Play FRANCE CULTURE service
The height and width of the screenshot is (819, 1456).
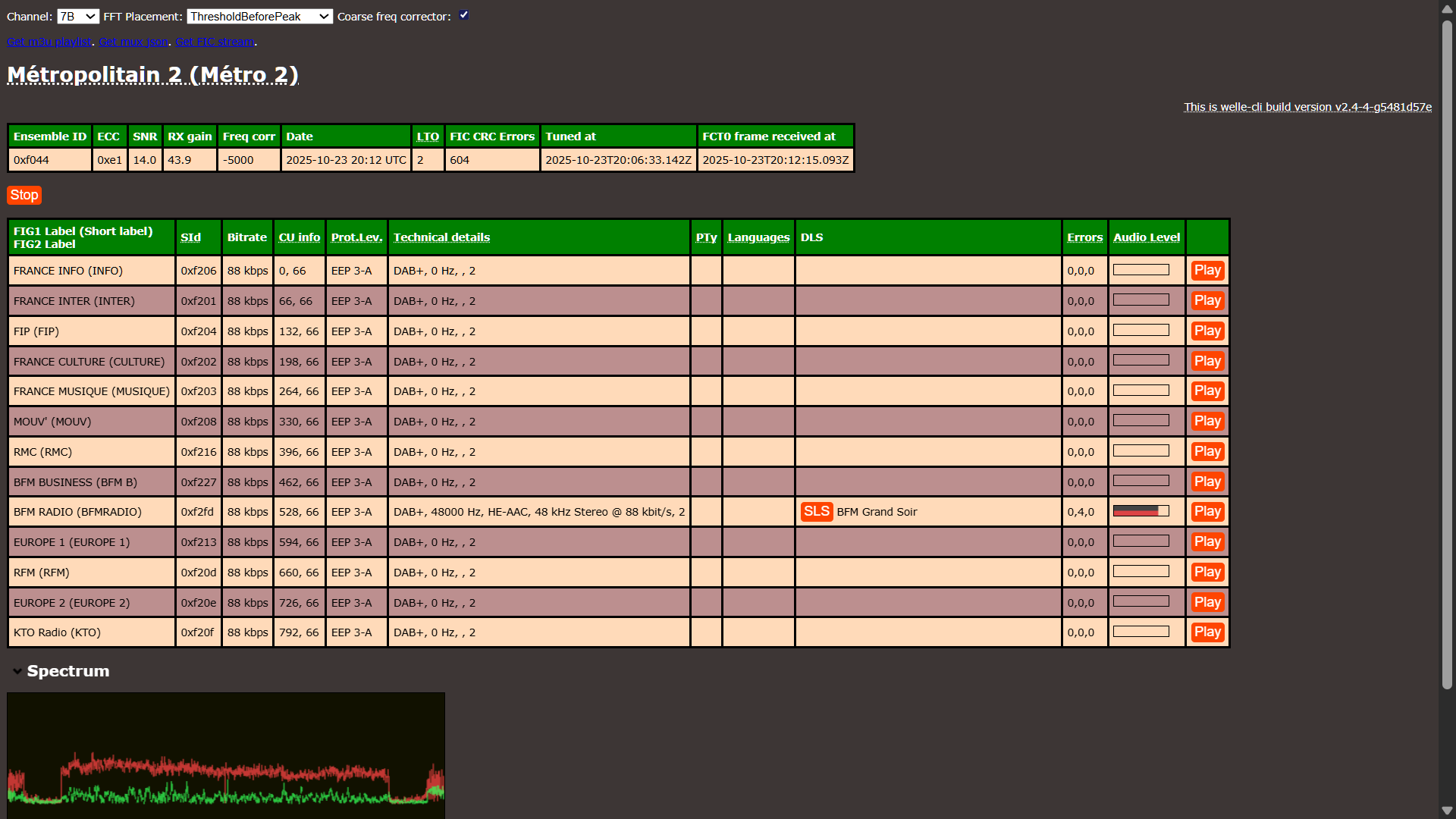click(x=1207, y=362)
